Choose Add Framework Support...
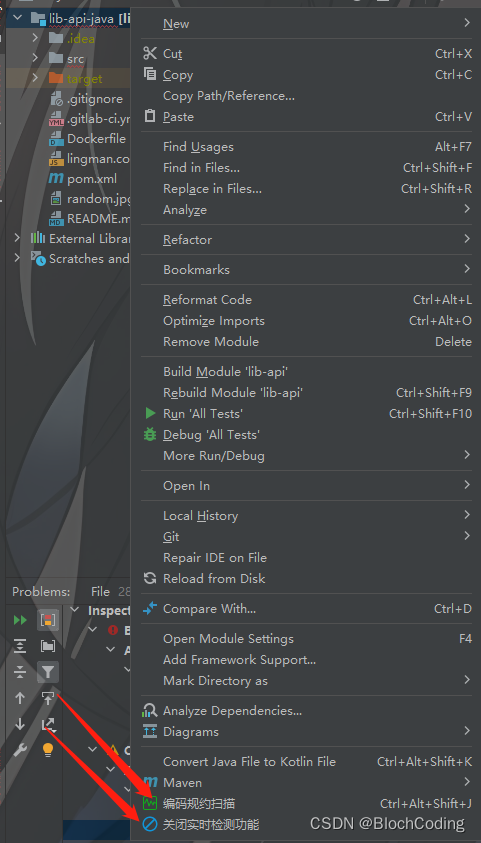This screenshot has width=481, height=843. tap(306, 659)
